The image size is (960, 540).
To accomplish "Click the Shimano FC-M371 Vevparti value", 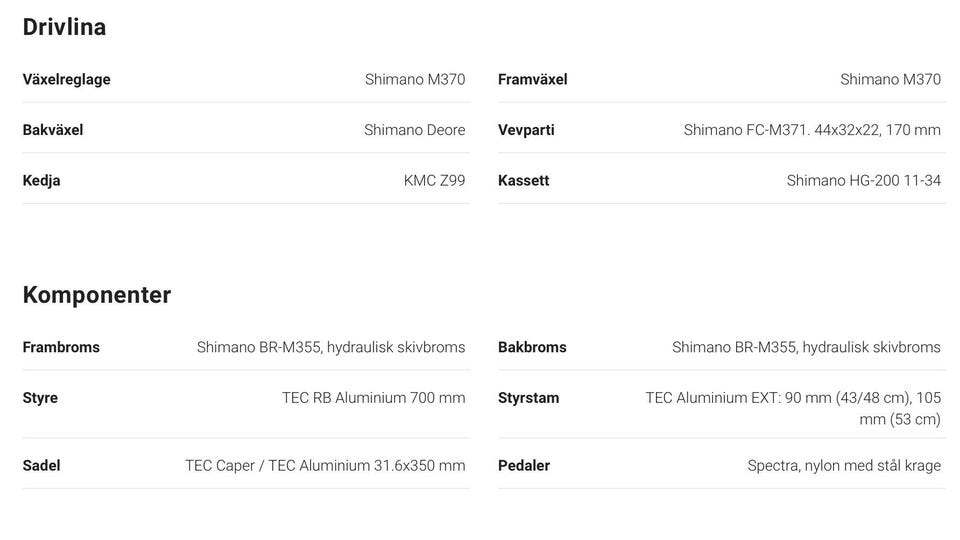I will pyautogui.click(x=812, y=130).
